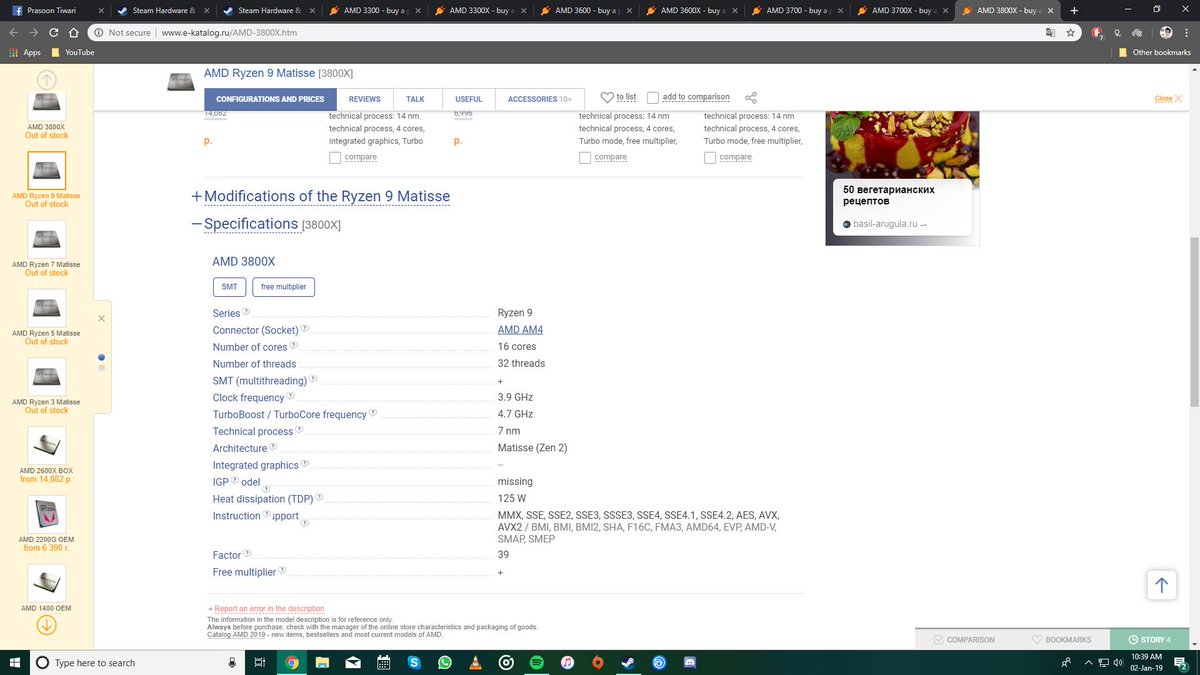The height and width of the screenshot is (675, 1200).
Task: Check the add to comparison checkbox
Action: tap(653, 98)
